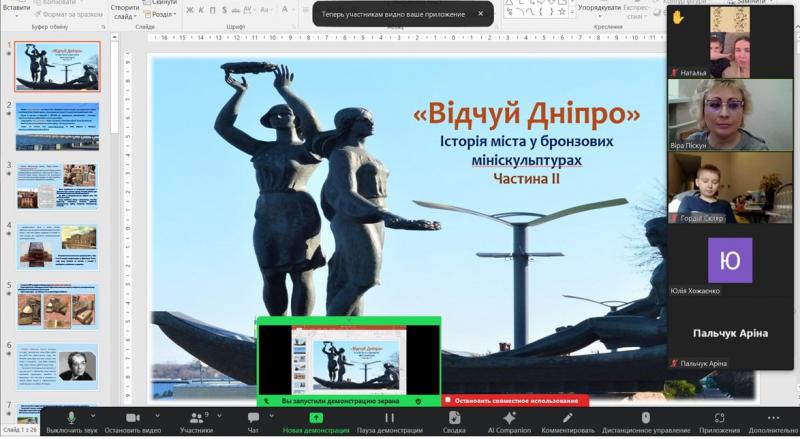The width and height of the screenshot is (800, 439).
Task: Click Остановить совместное использование button
Action: pos(515,400)
